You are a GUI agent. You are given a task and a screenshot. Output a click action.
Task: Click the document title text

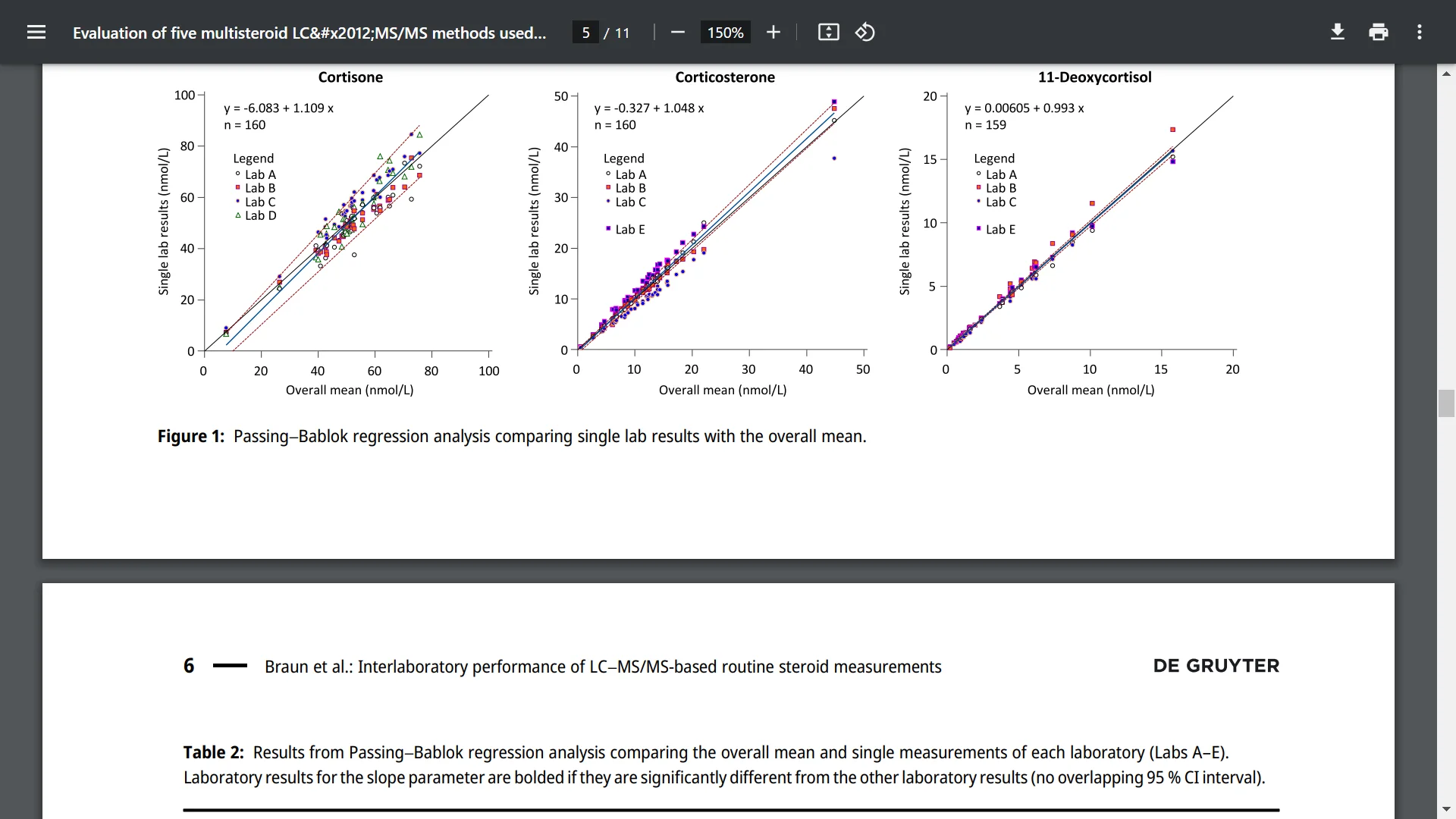[309, 33]
